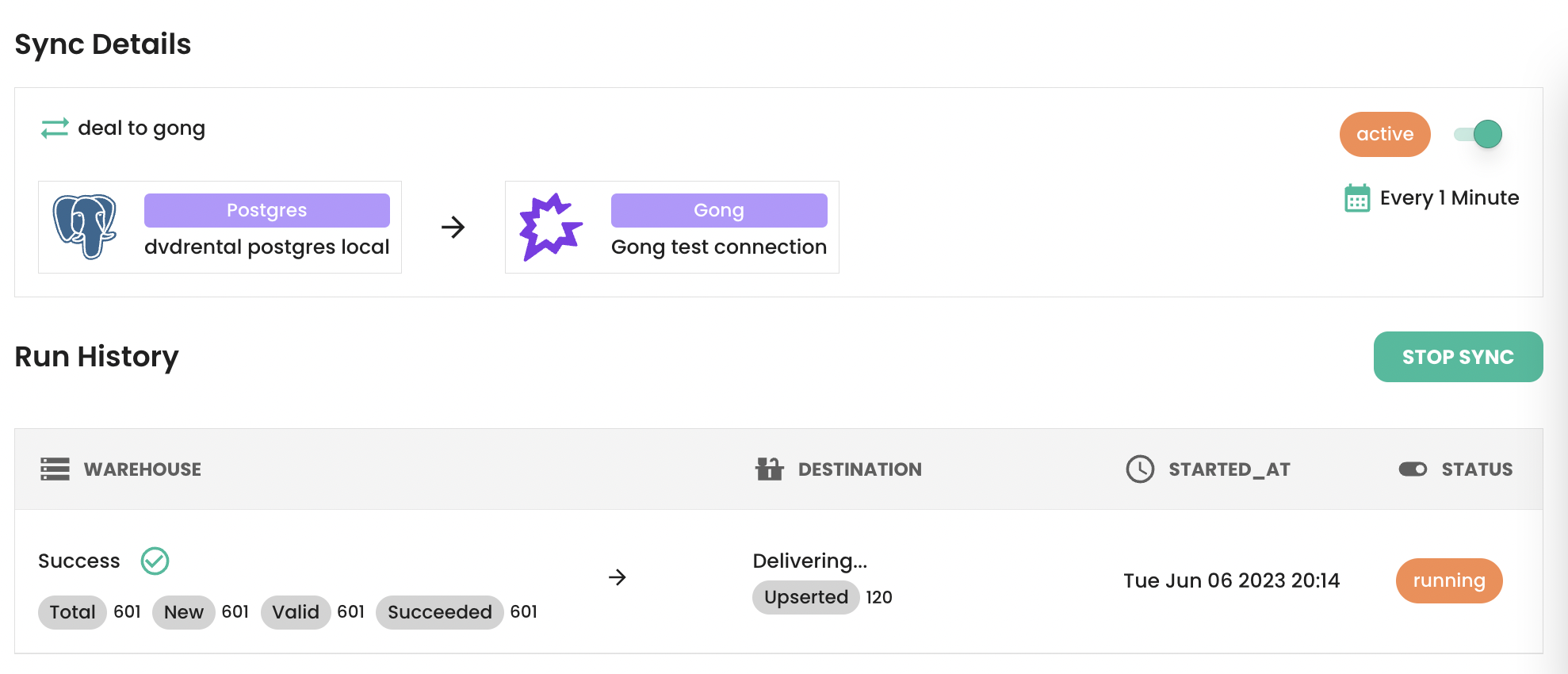This screenshot has height=674, width=1568.
Task: Click the Status column toggle icon
Action: coord(1413,469)
